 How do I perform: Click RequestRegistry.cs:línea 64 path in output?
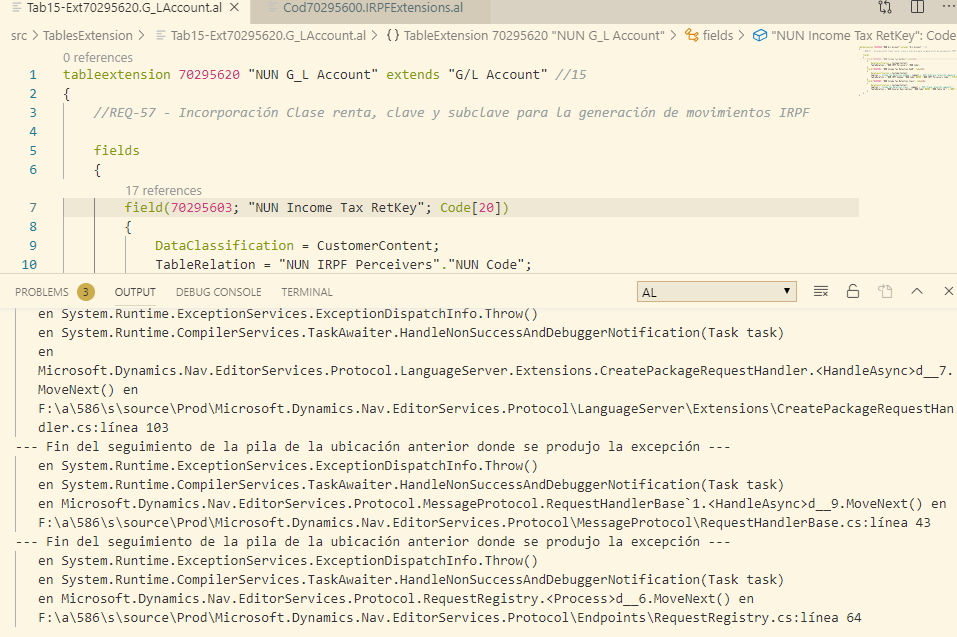click(450, 617)
